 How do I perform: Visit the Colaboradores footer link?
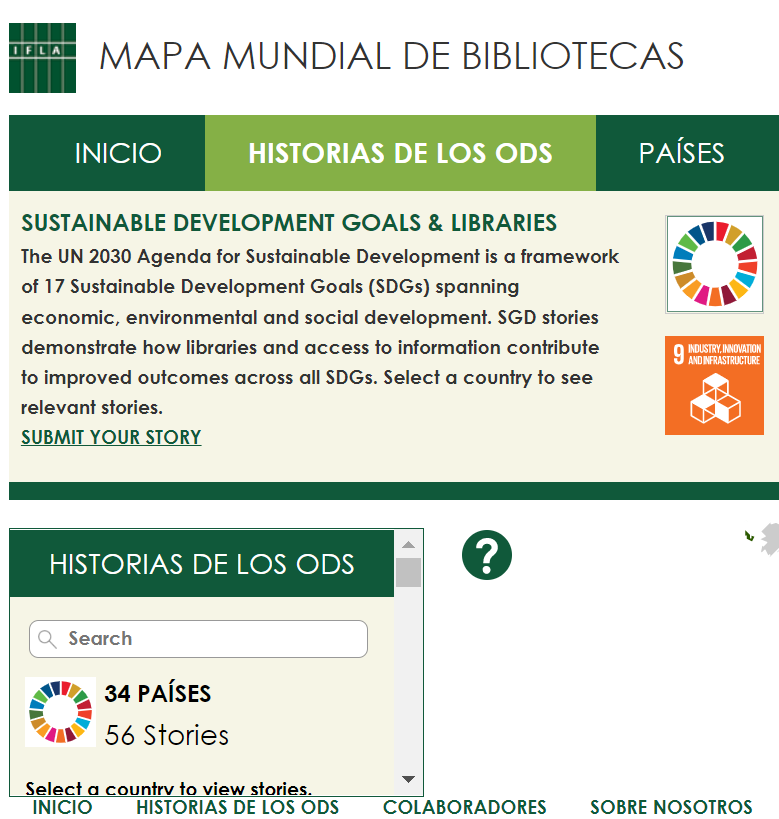click(x=464, y=807)
